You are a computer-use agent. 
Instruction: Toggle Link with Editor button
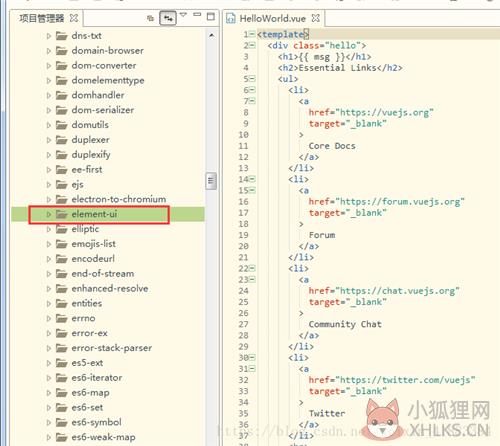(x=168, y=18)
